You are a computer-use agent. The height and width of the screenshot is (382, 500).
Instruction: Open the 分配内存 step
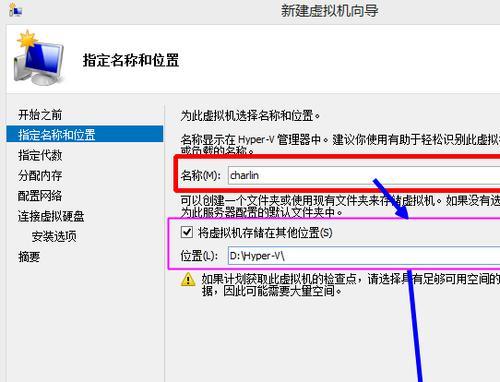coord(40,176)
